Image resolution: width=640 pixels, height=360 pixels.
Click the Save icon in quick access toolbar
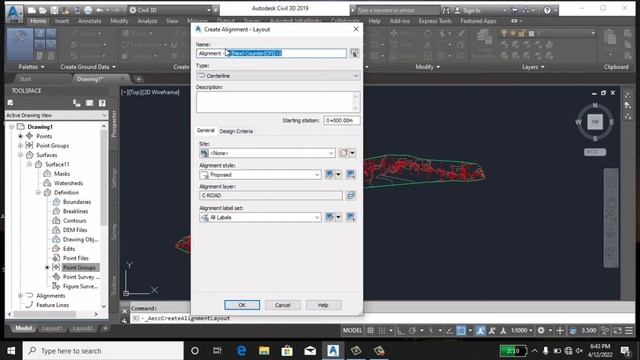point(54,10)
